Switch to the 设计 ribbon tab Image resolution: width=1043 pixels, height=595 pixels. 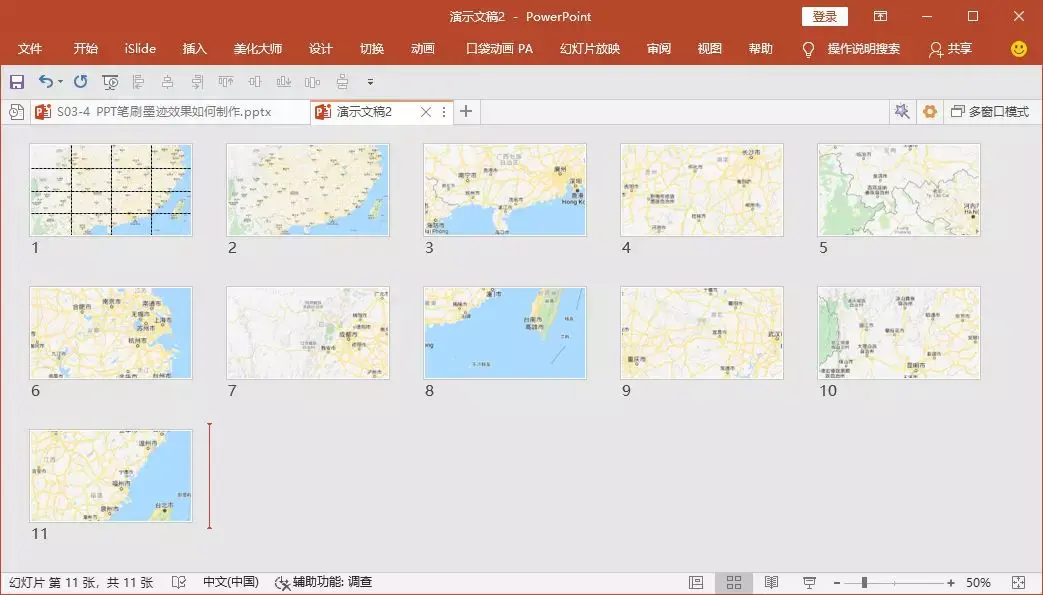[x=321, y=49]
